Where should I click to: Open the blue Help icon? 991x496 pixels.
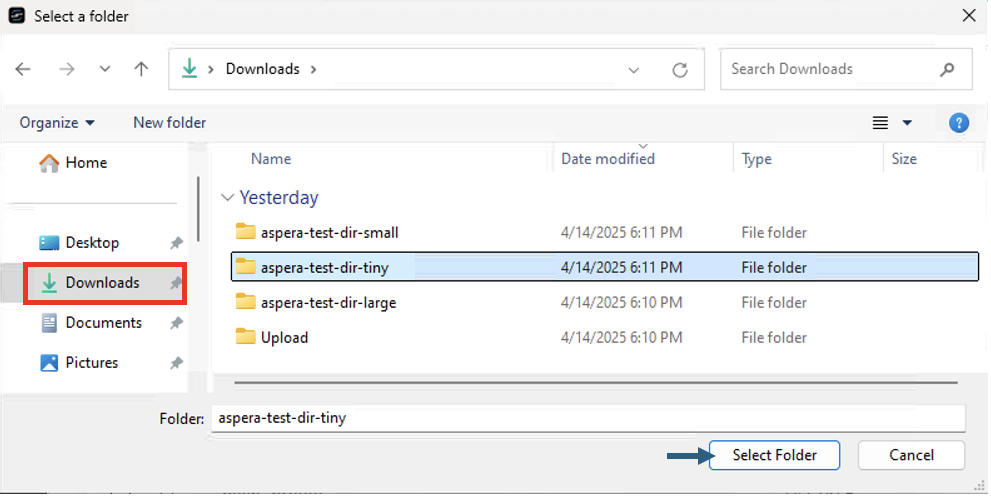[x=959, y=123]
